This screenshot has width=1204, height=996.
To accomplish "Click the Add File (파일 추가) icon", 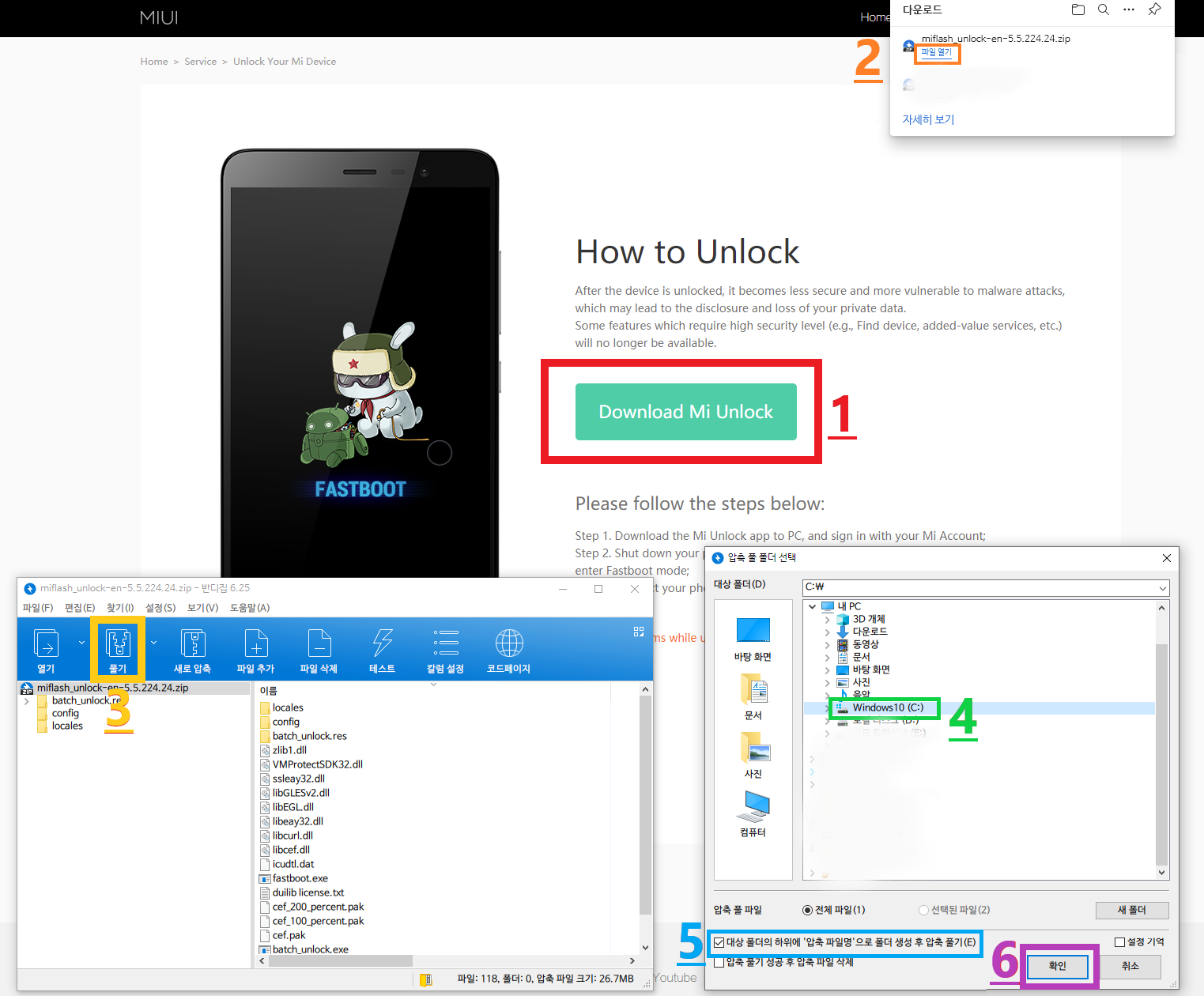I will [255, 643].
